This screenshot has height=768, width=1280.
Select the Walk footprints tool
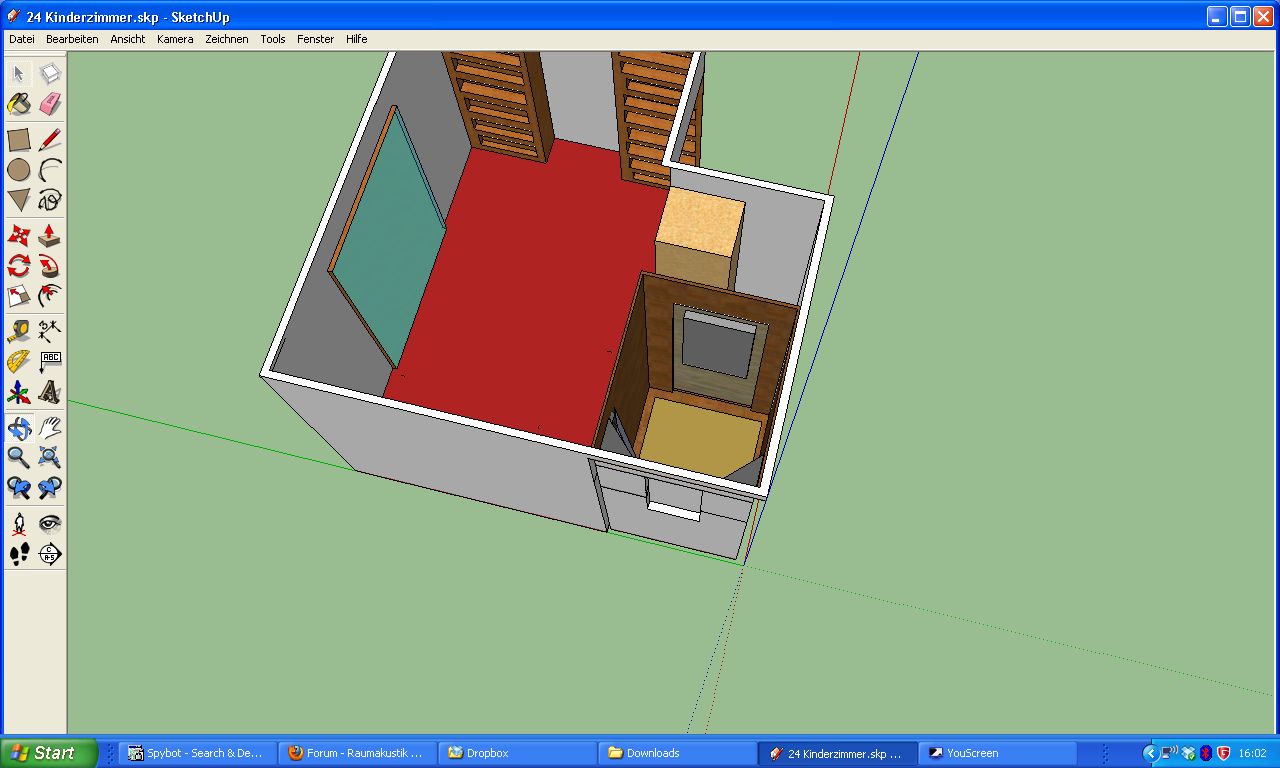tap(19, 554)
